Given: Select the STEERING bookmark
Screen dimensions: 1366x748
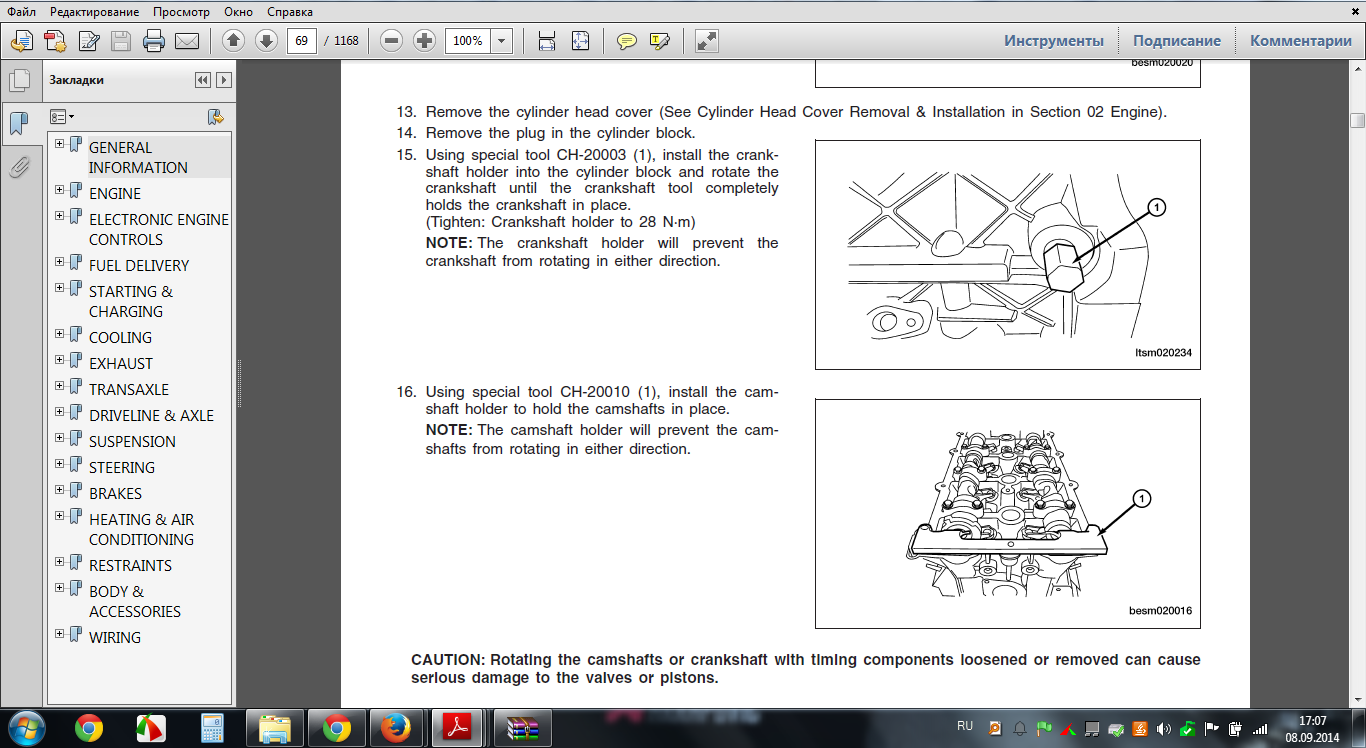Looking at the screenshot, I should (122, 468).
